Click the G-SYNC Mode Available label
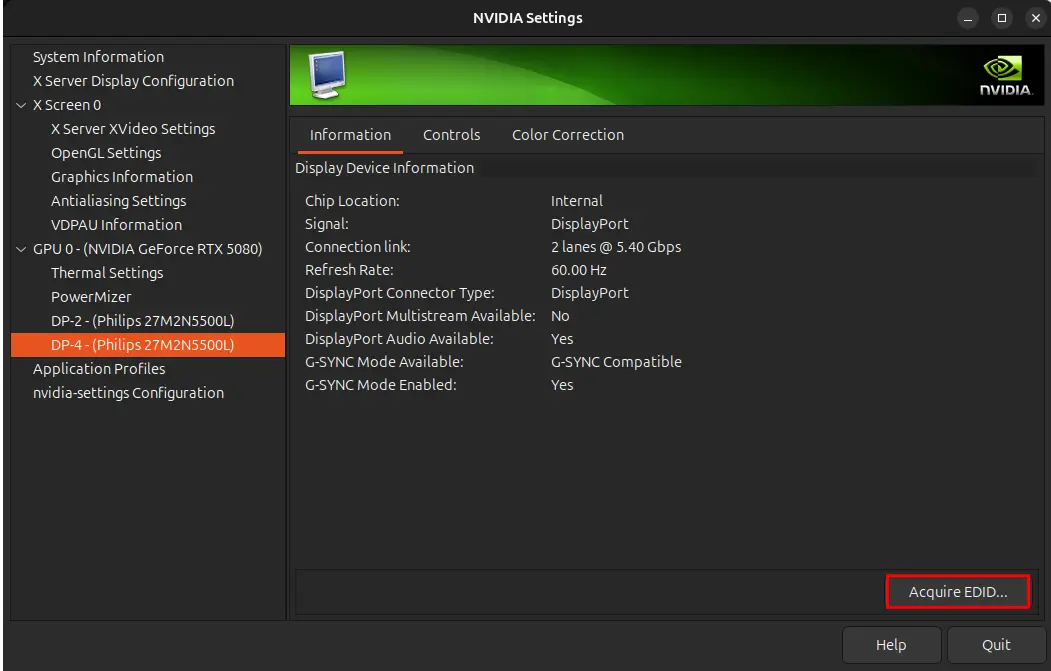Screen dimensions: 1051x671 pyautogui.click(x=384, y=362)
